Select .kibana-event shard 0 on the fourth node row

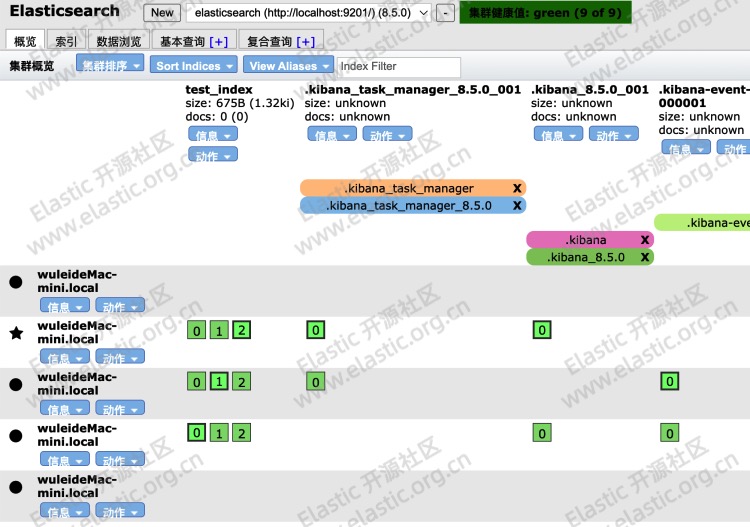(x=670, y=433)
